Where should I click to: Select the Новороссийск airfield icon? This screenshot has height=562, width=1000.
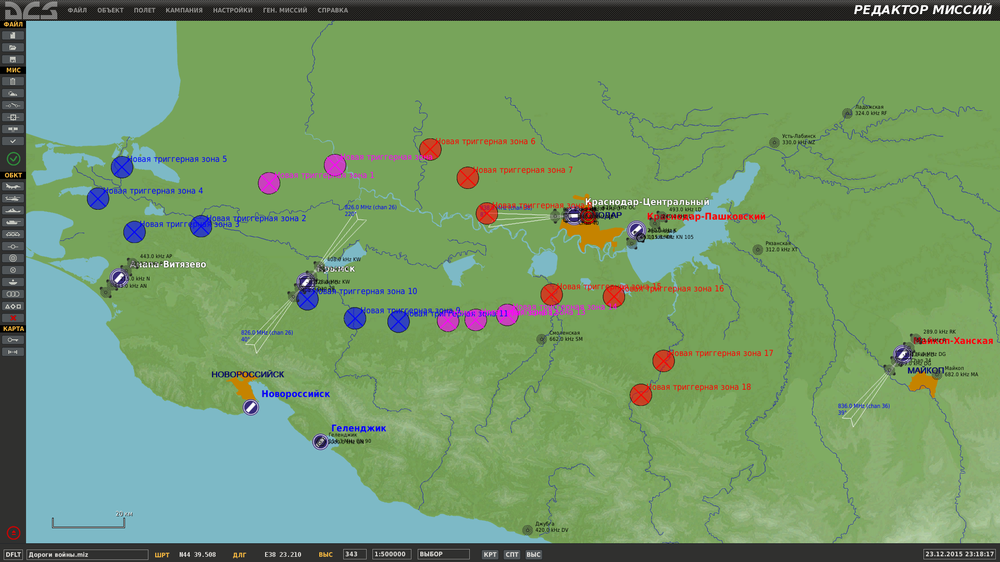point(251,407)
